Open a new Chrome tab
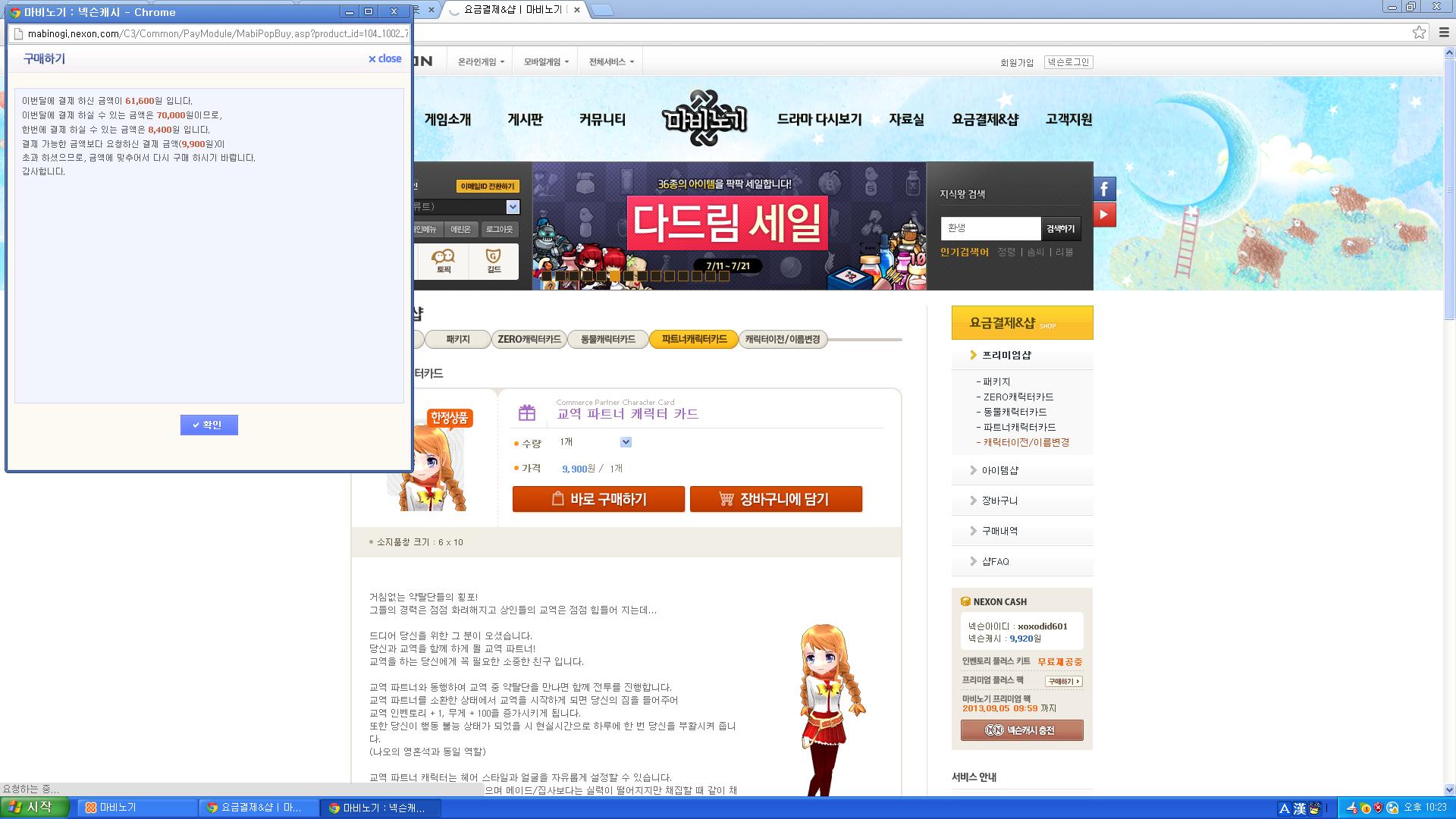The height and width of the screenshot is (819, 1456). 601,10
